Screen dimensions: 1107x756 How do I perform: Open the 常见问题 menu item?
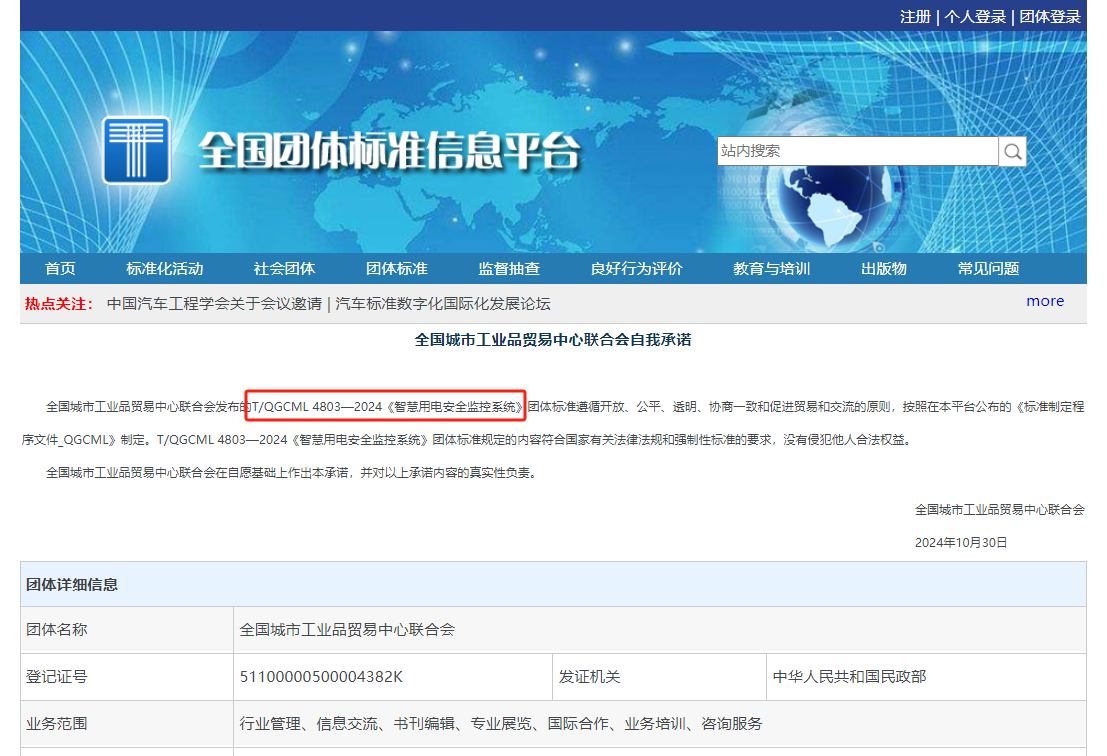(988, 268)
